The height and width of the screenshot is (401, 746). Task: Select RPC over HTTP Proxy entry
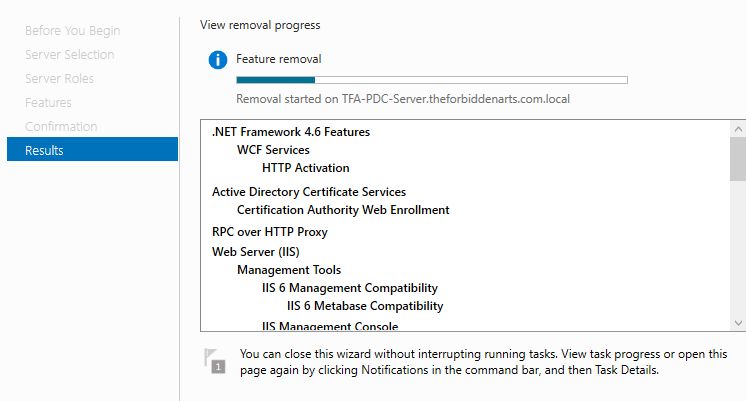(270, 232)
